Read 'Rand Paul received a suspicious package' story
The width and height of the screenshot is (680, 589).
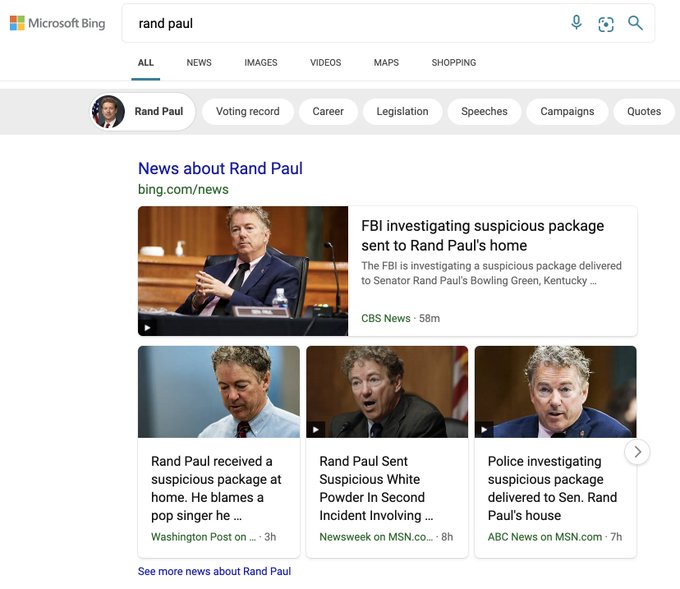coord(216,488)
